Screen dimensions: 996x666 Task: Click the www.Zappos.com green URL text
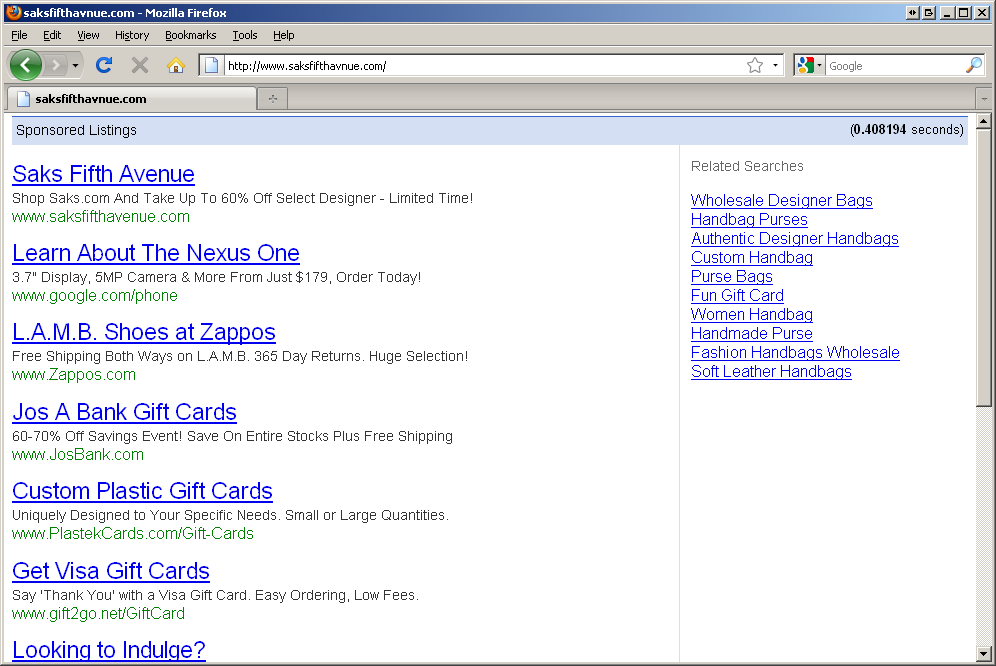(x=74, y=374)
